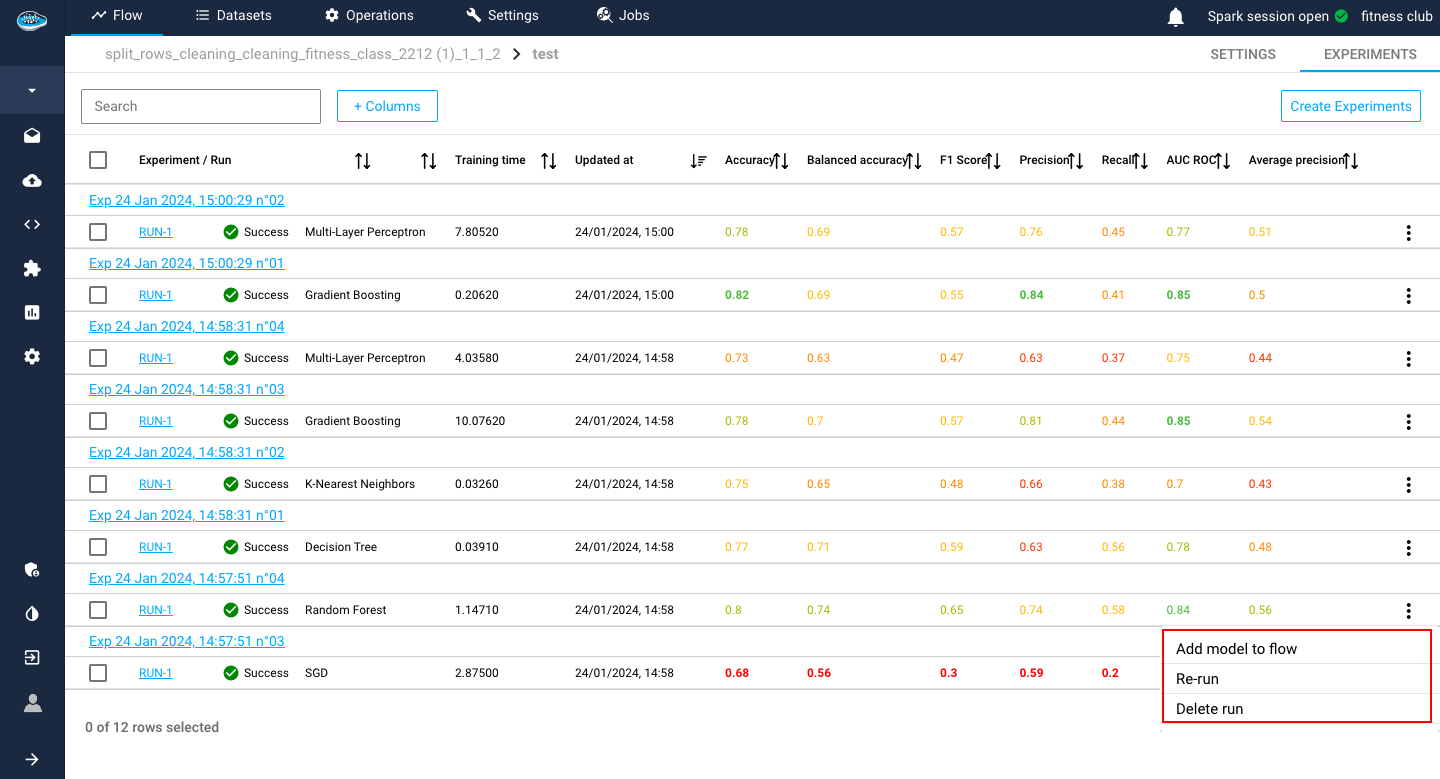Image resolution: width=1440 pixels, height=779 pixels.
Task: Check the Gradient Boosting 0.20620 run checkbox
Action: pyautogui.click(x=98, y=295)
